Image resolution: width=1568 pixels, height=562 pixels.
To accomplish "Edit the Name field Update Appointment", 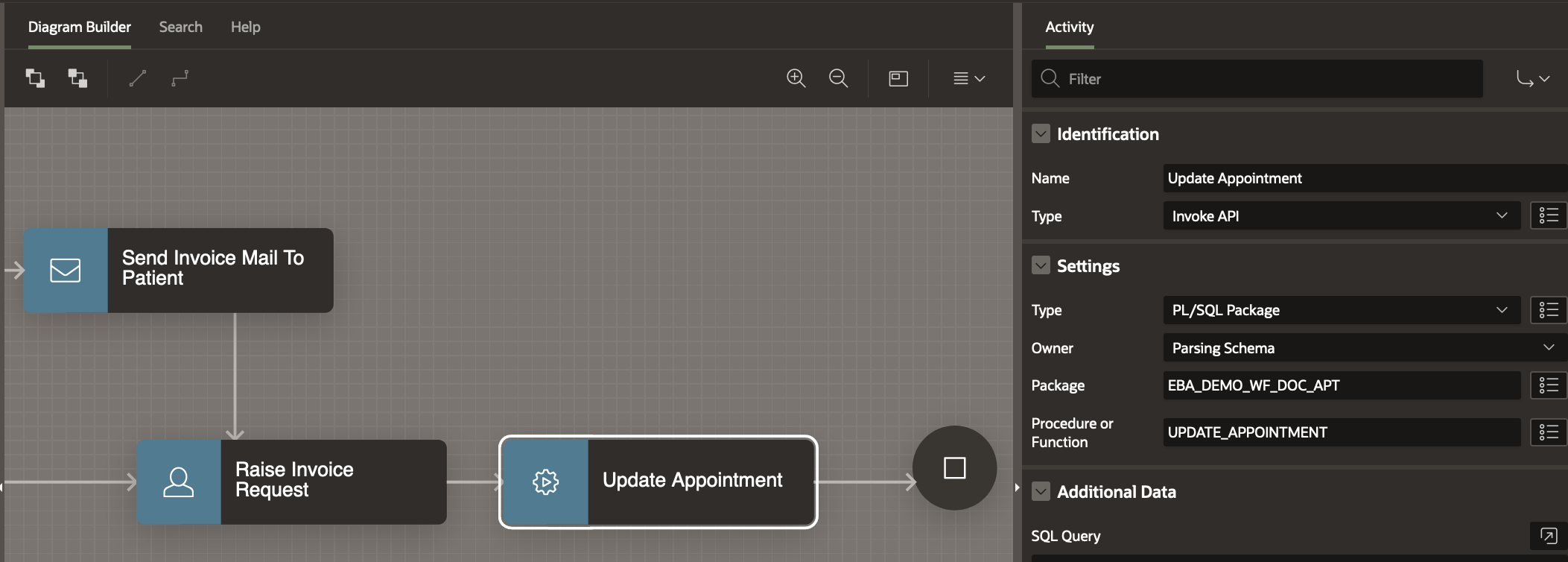I will [1365, 178].
